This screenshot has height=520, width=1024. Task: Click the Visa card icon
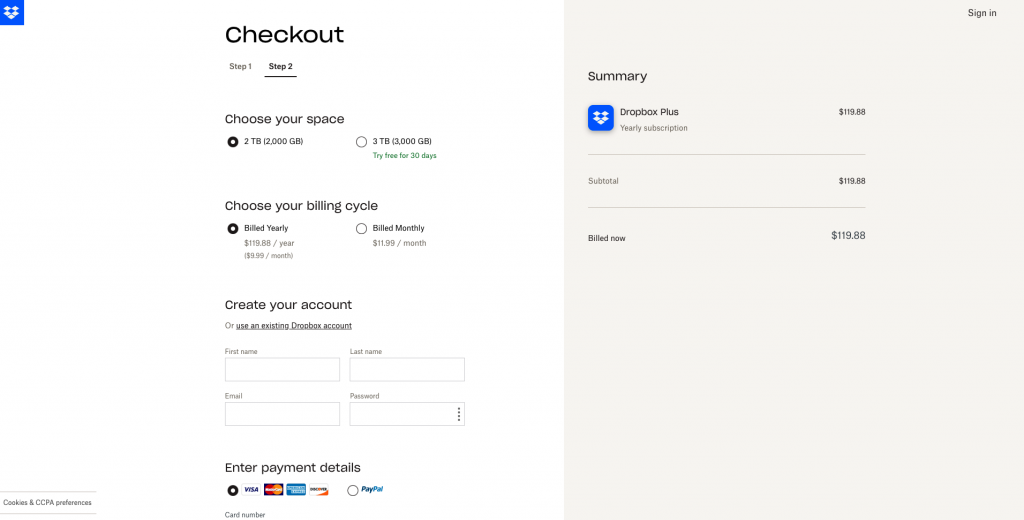click(251, 490)
